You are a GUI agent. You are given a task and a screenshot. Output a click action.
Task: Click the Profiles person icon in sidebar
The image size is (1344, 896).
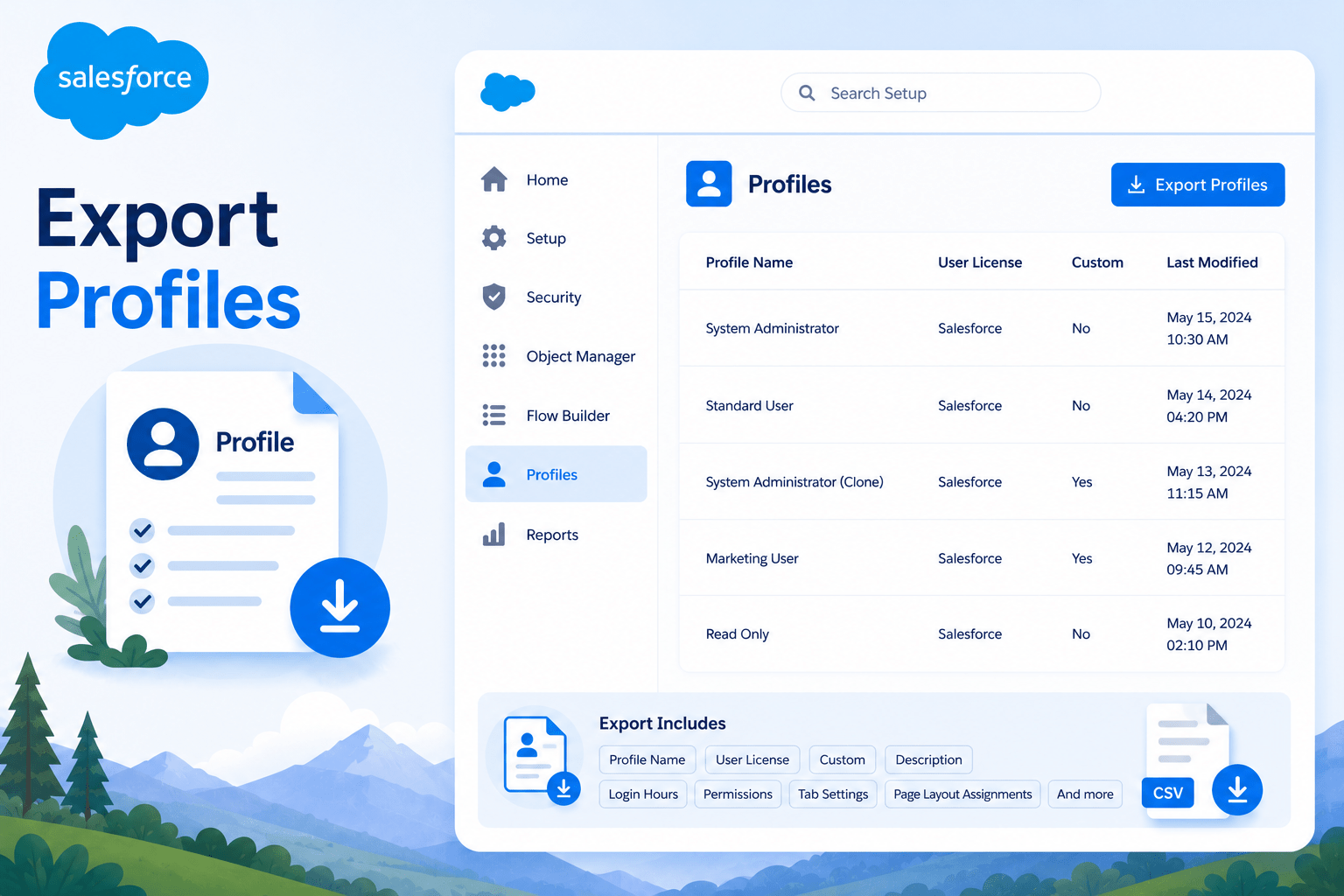(494, 474)
